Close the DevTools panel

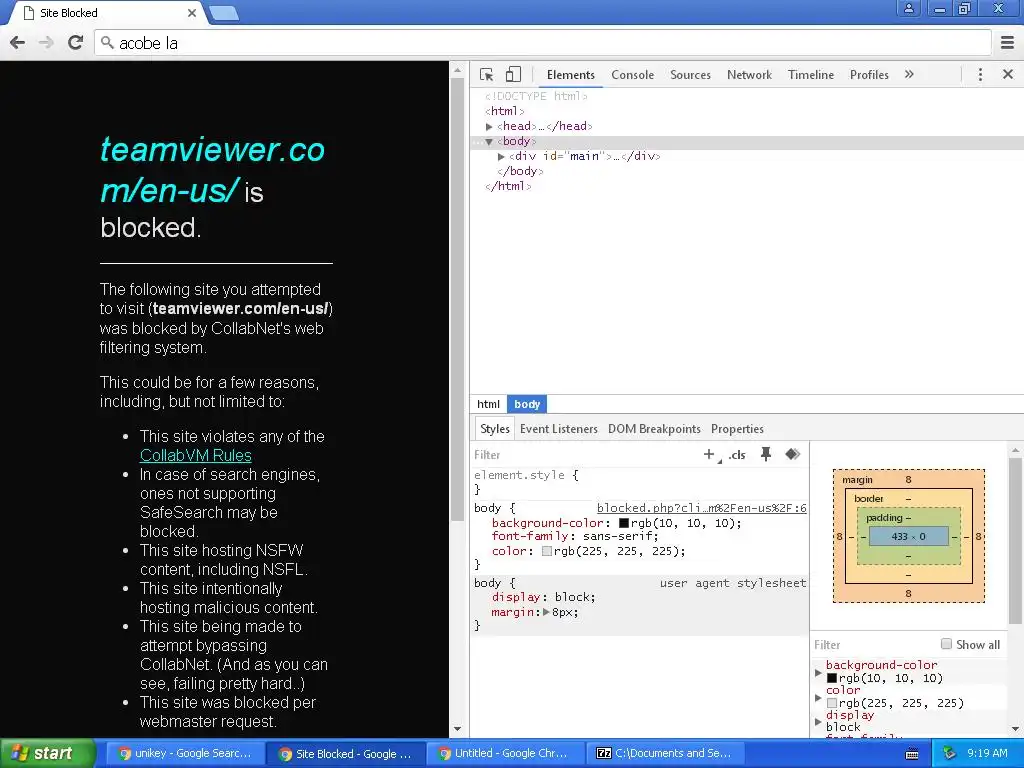click(1008, 74)
